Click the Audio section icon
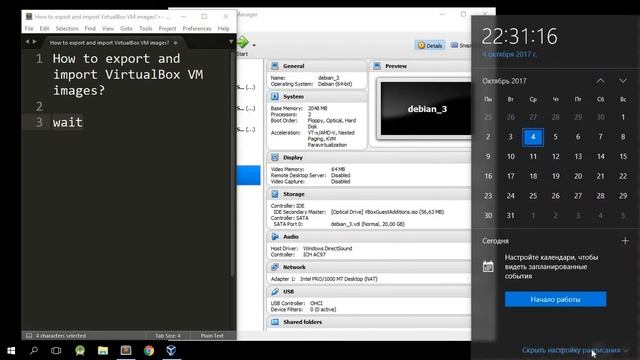 click(x=275, y=236)
